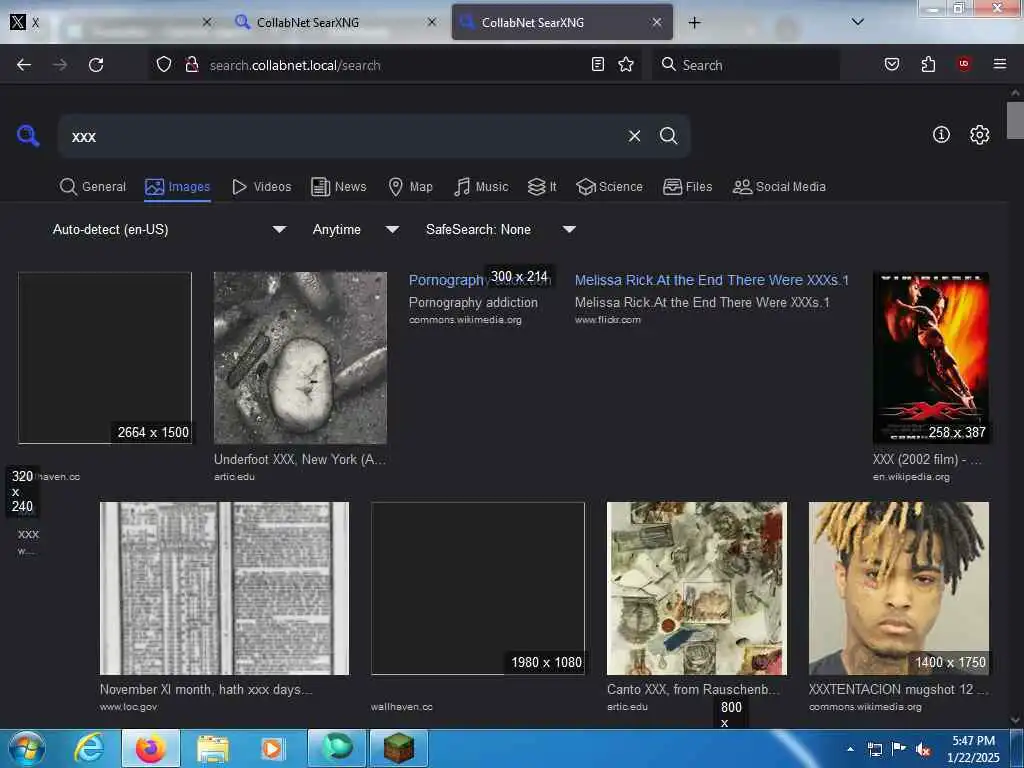Switch to the Files category tab
Image resolution: width=1024 pixels, height=768 pixels.
(688, 187)
